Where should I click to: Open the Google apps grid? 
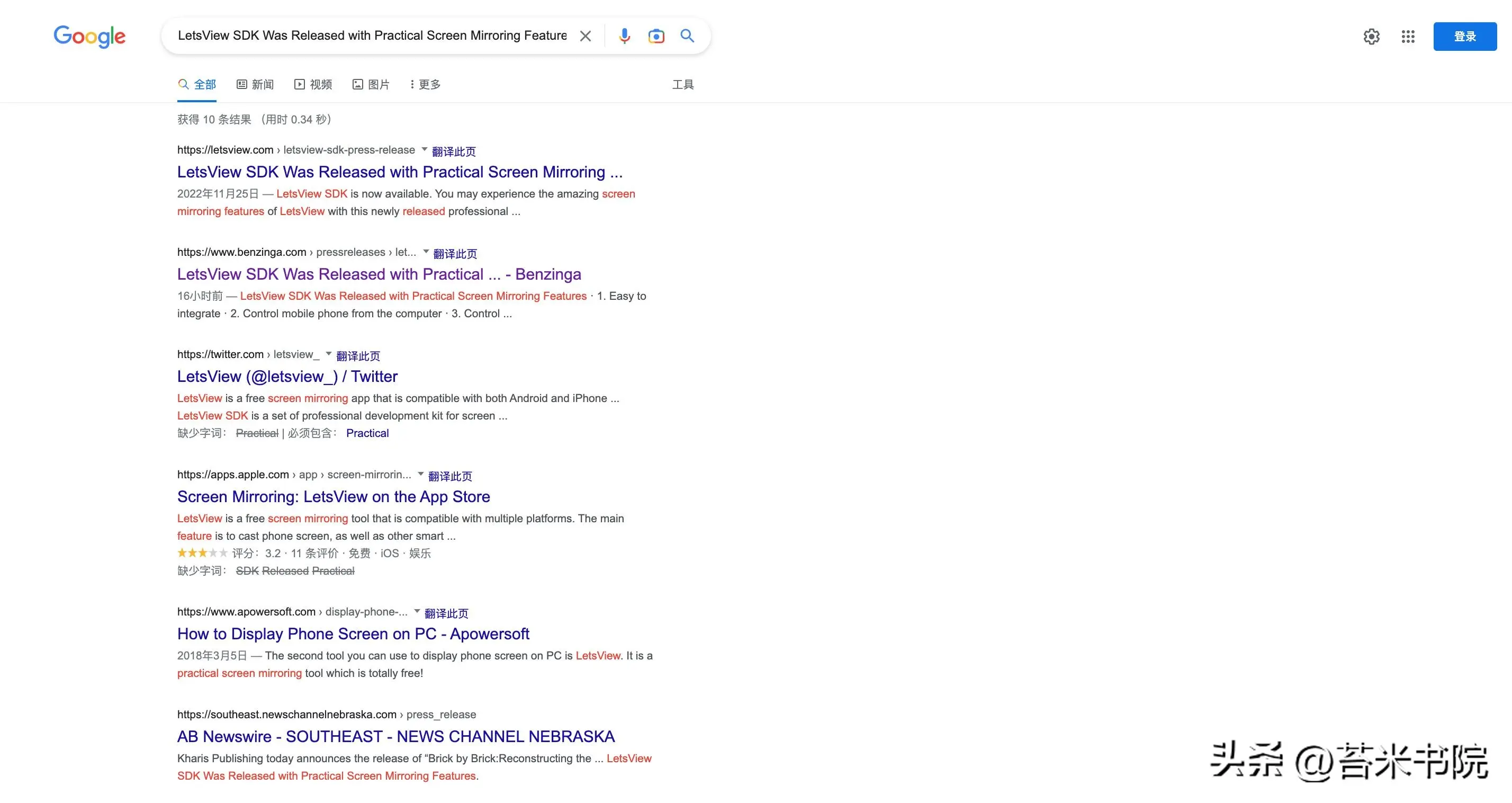point(1408,37)
